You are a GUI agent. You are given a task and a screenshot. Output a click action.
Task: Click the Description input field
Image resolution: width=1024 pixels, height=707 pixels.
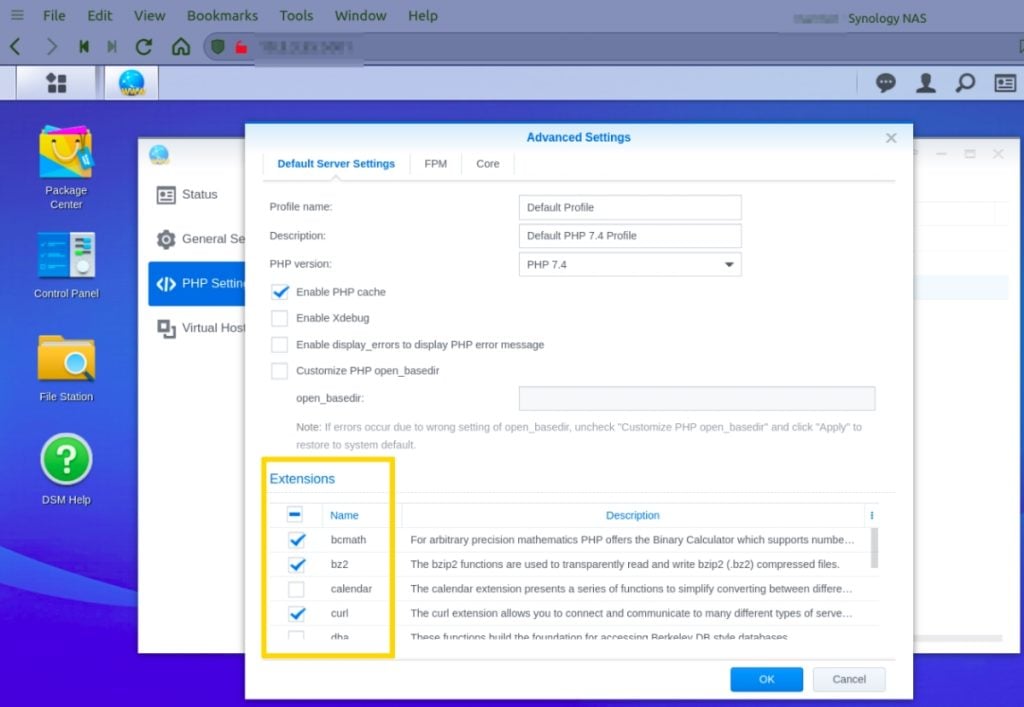pyautogui.click(x=630, y=236)
